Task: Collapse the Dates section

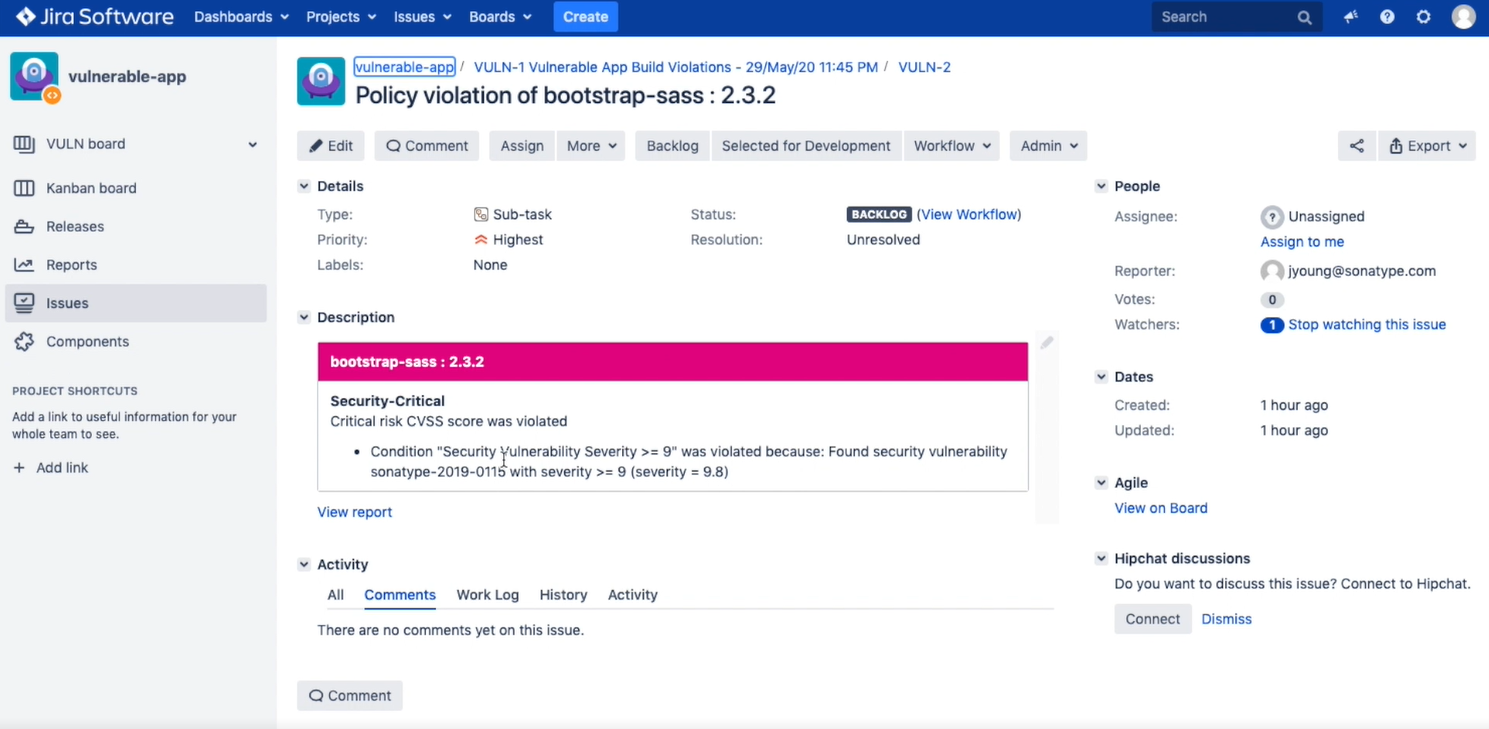Action: pyautogui.click(x=1101, y=377)
